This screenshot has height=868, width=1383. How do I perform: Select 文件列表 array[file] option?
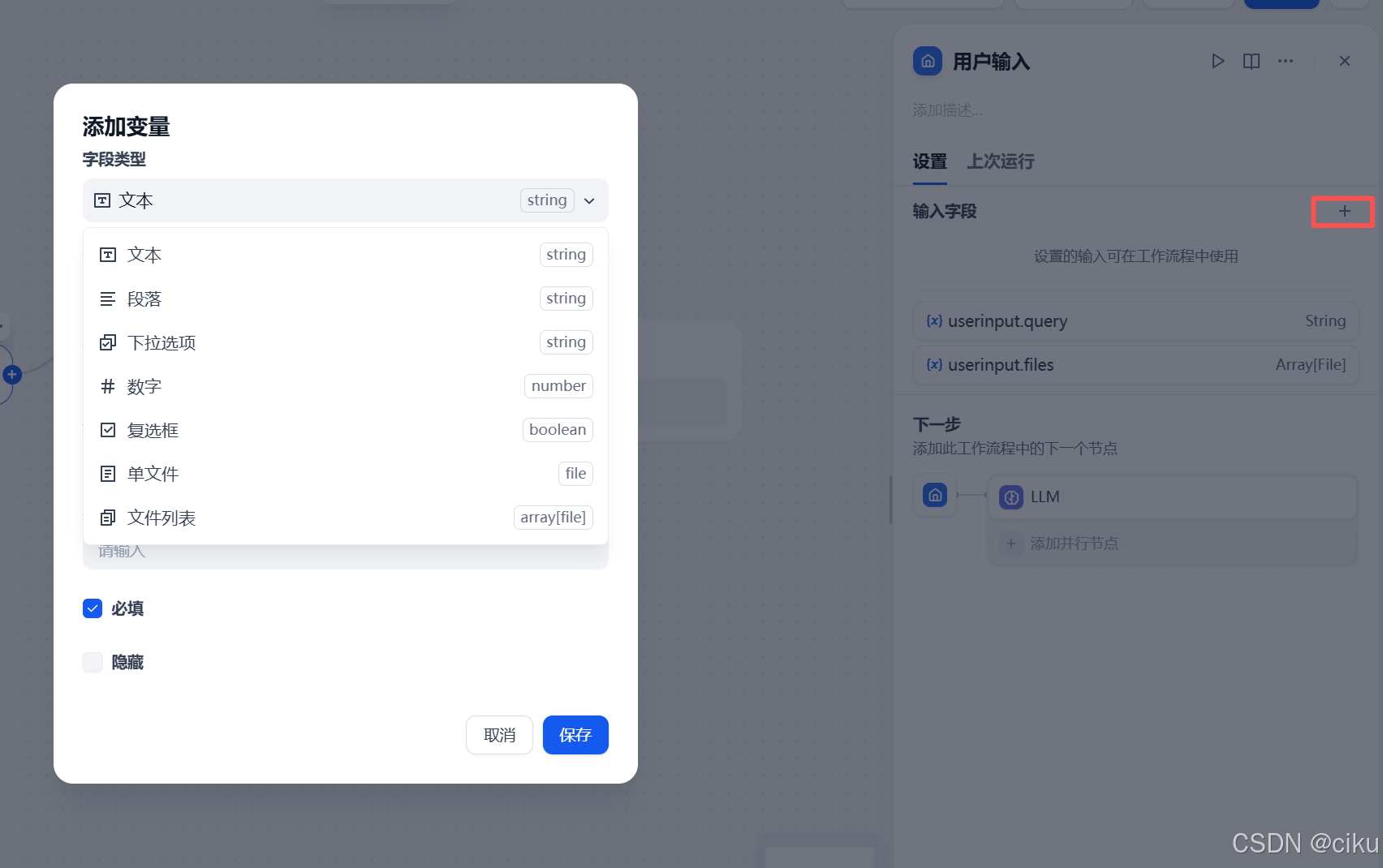tap(346, 518)
